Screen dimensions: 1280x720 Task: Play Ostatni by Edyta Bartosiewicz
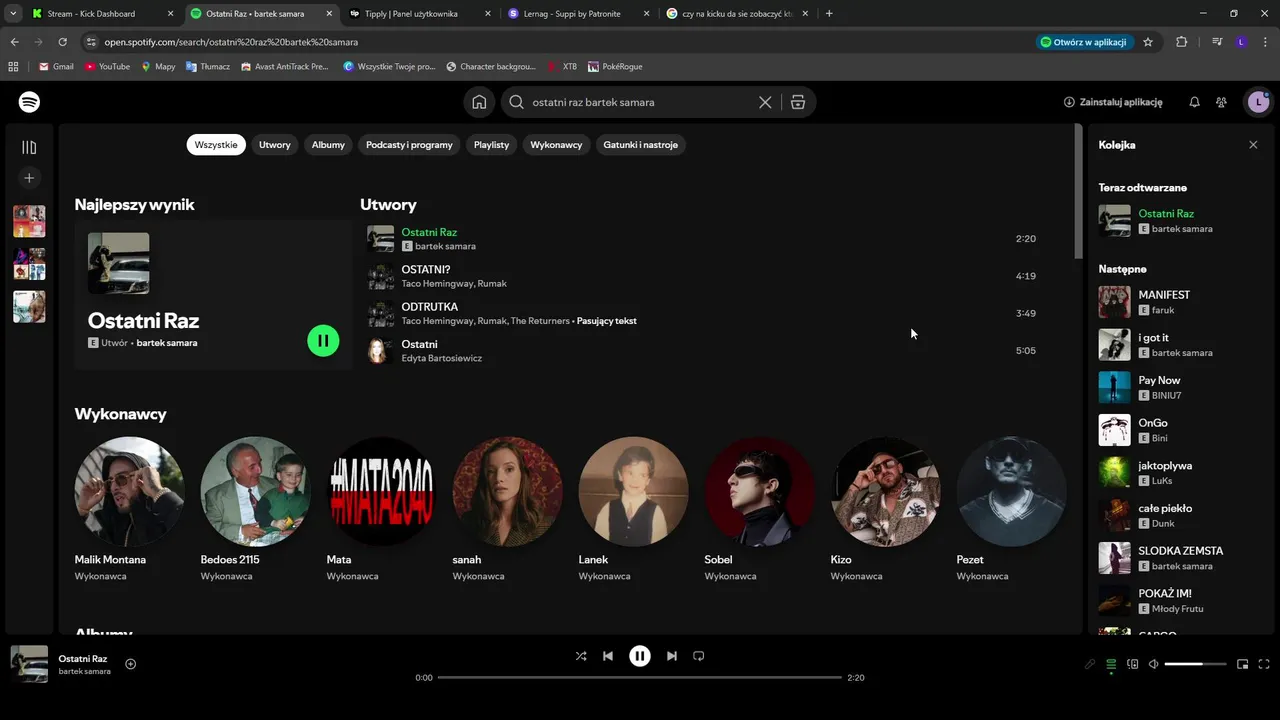(701, 350)
